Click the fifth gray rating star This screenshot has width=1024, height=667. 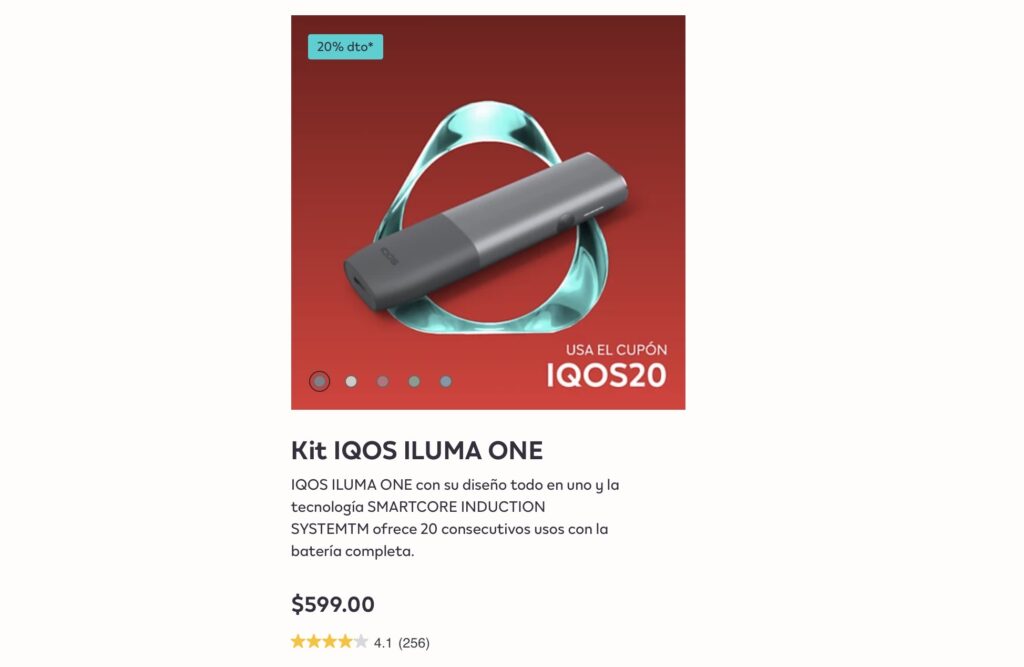click(360, 642)
